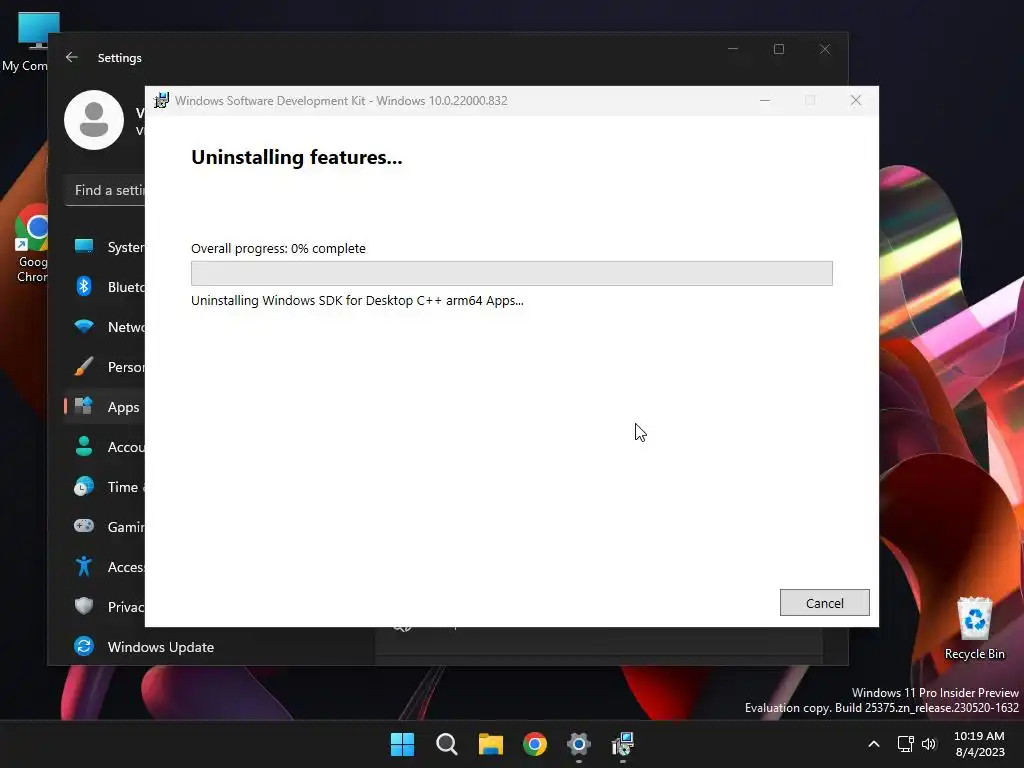
Task: Switch to SDK installer taskbar icon
Action: (x=623, y=744)
